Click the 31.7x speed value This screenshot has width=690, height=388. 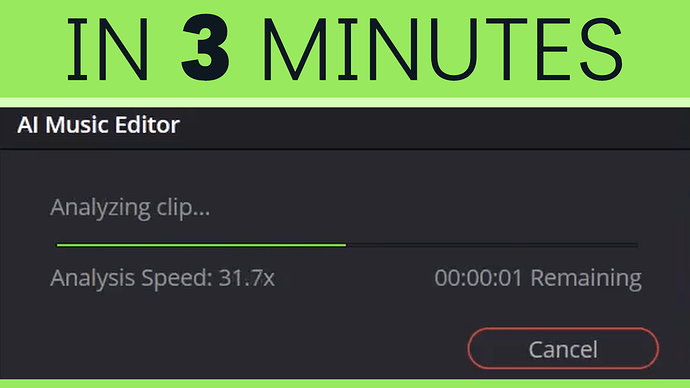coord(246,278)
